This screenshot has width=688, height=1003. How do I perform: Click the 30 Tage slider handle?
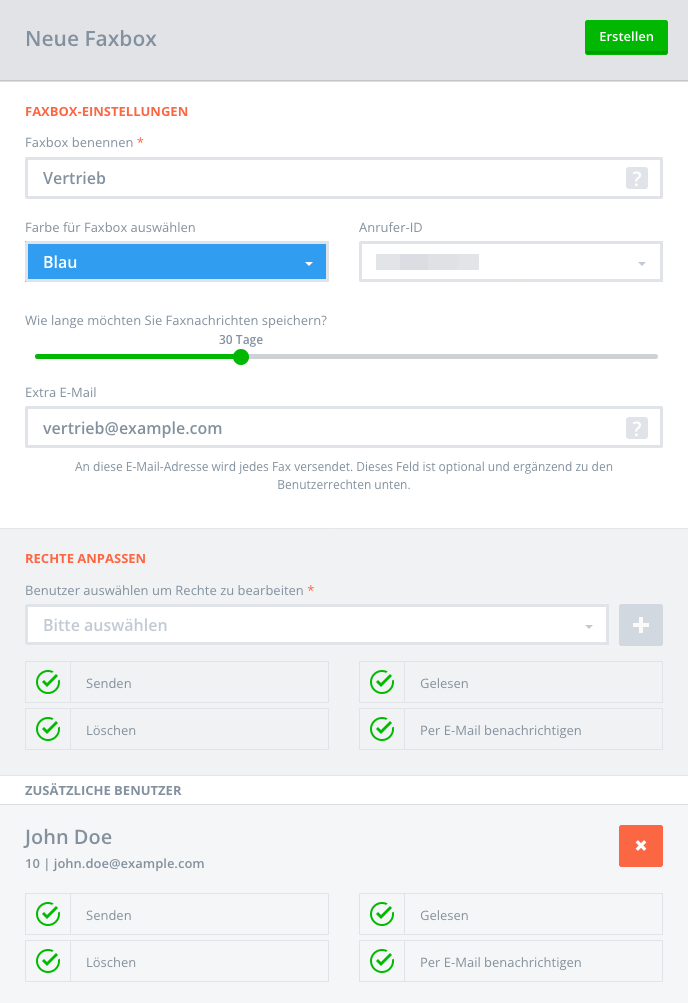tap(241, 357)
